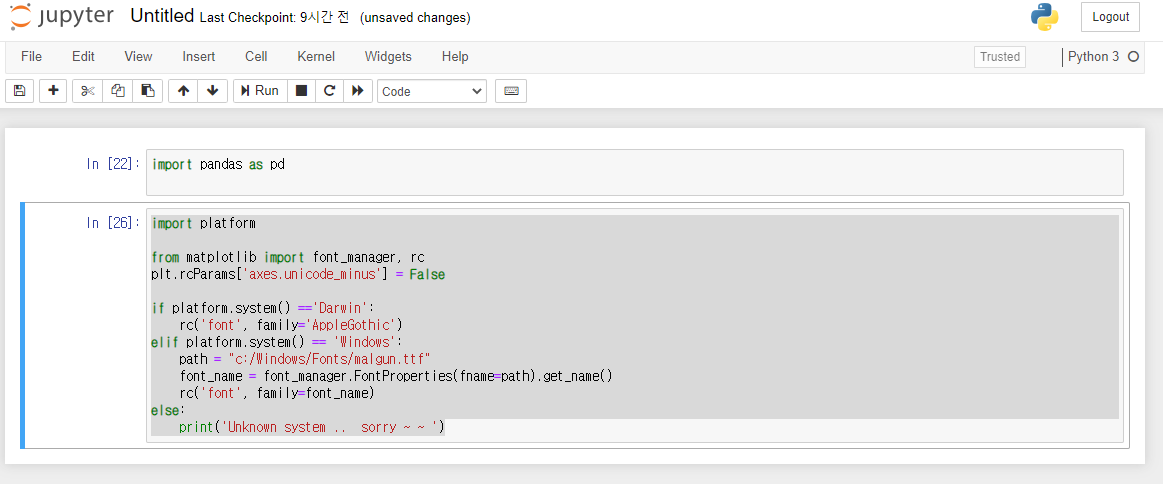This screenshot has width=1163, height=484.
Task: Copy selected cells icon
Action: tap(117, 91)
